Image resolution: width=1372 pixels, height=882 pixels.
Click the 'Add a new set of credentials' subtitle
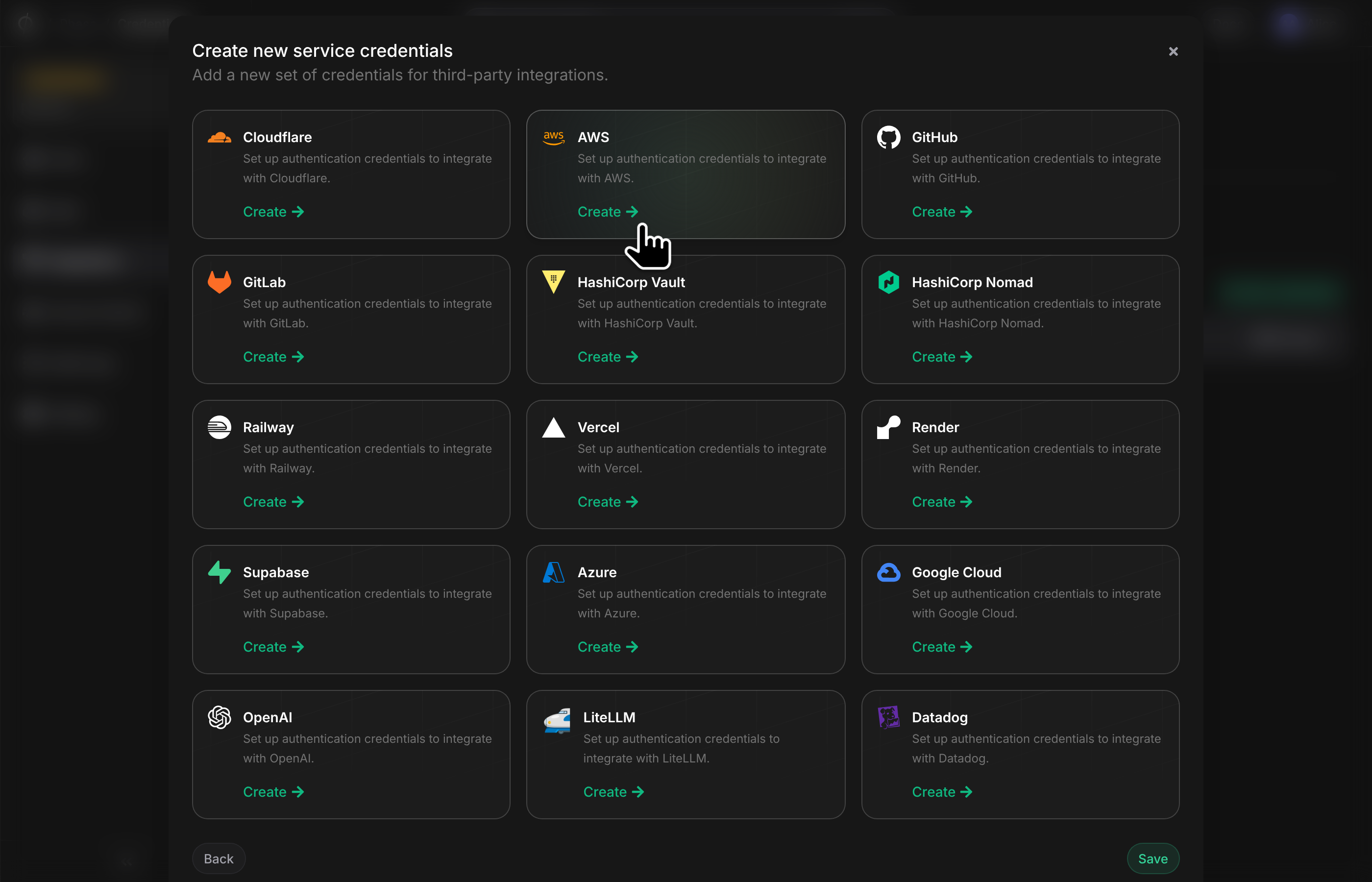(400, 75)
